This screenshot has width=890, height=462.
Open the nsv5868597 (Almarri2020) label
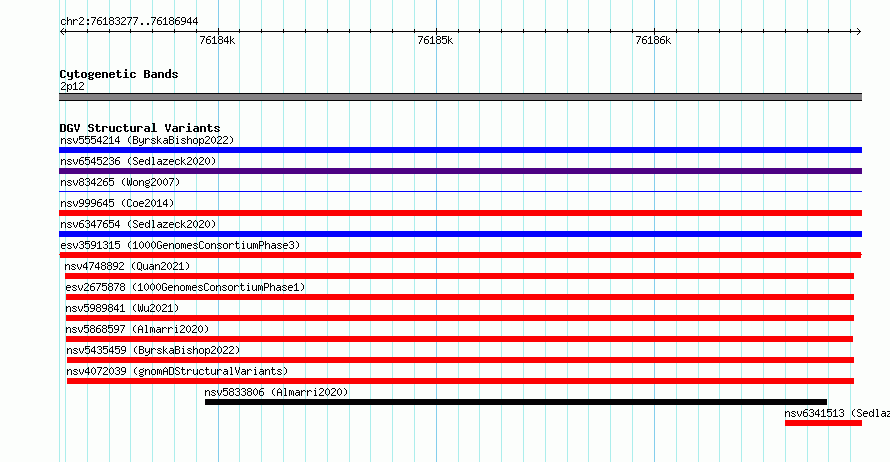coord(137,329)
